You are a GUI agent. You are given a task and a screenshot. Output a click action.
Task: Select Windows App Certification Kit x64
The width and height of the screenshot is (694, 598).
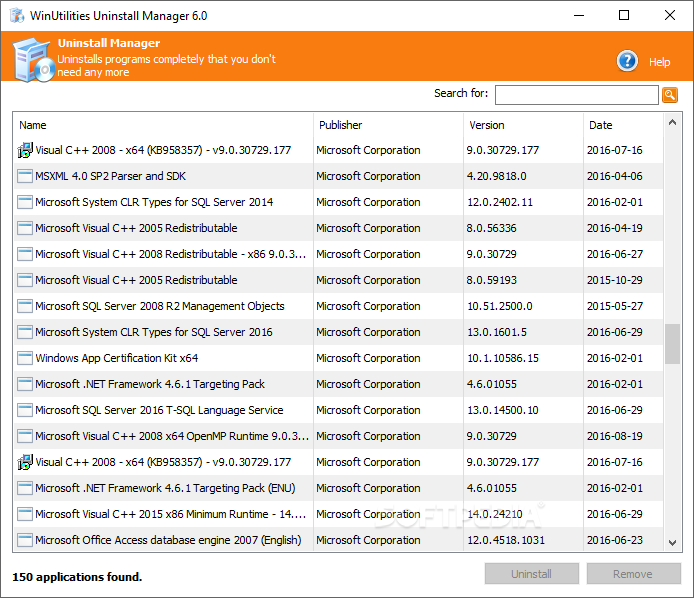117,358
